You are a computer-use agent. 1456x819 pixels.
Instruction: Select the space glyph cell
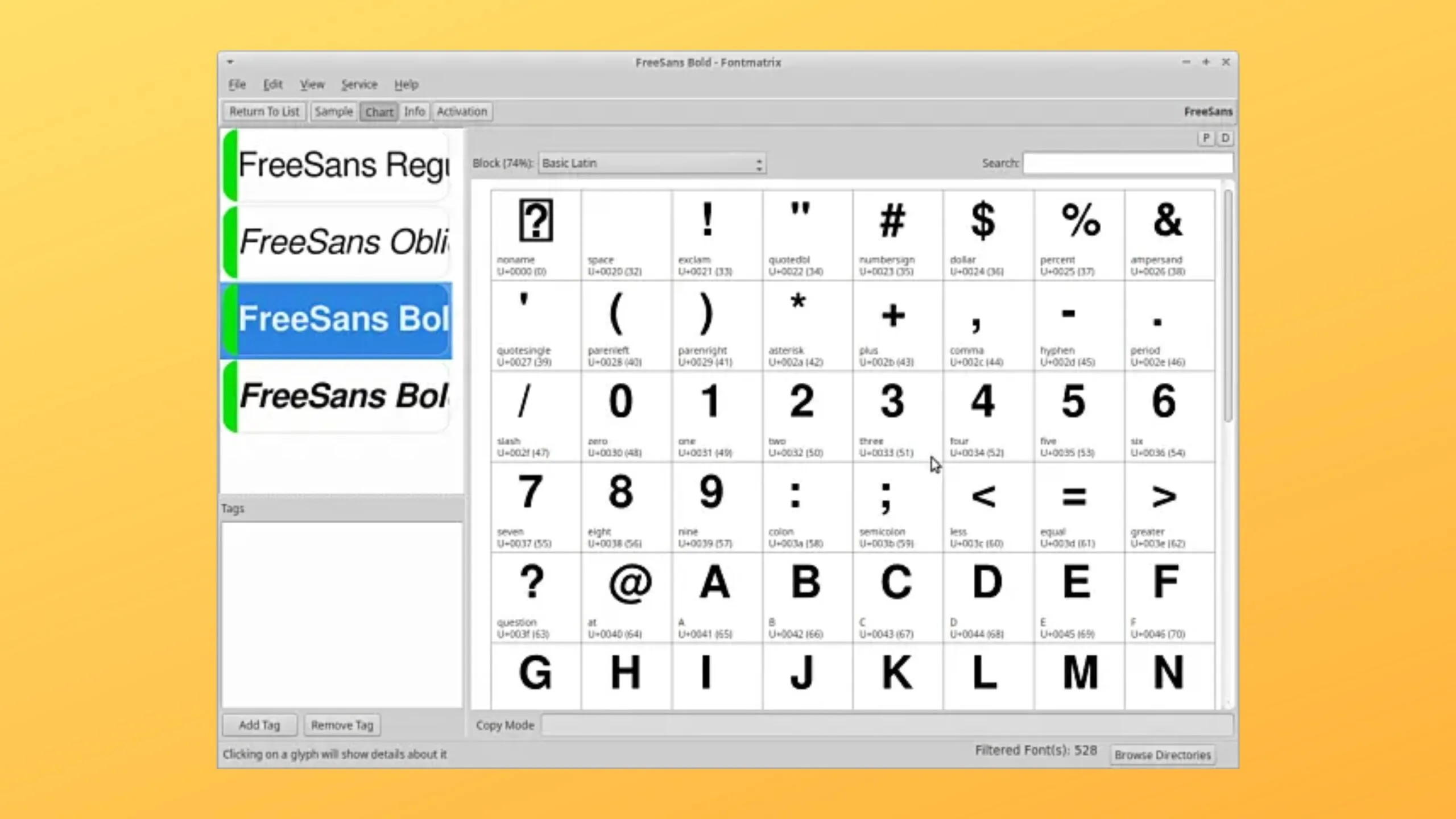point(626,235)
